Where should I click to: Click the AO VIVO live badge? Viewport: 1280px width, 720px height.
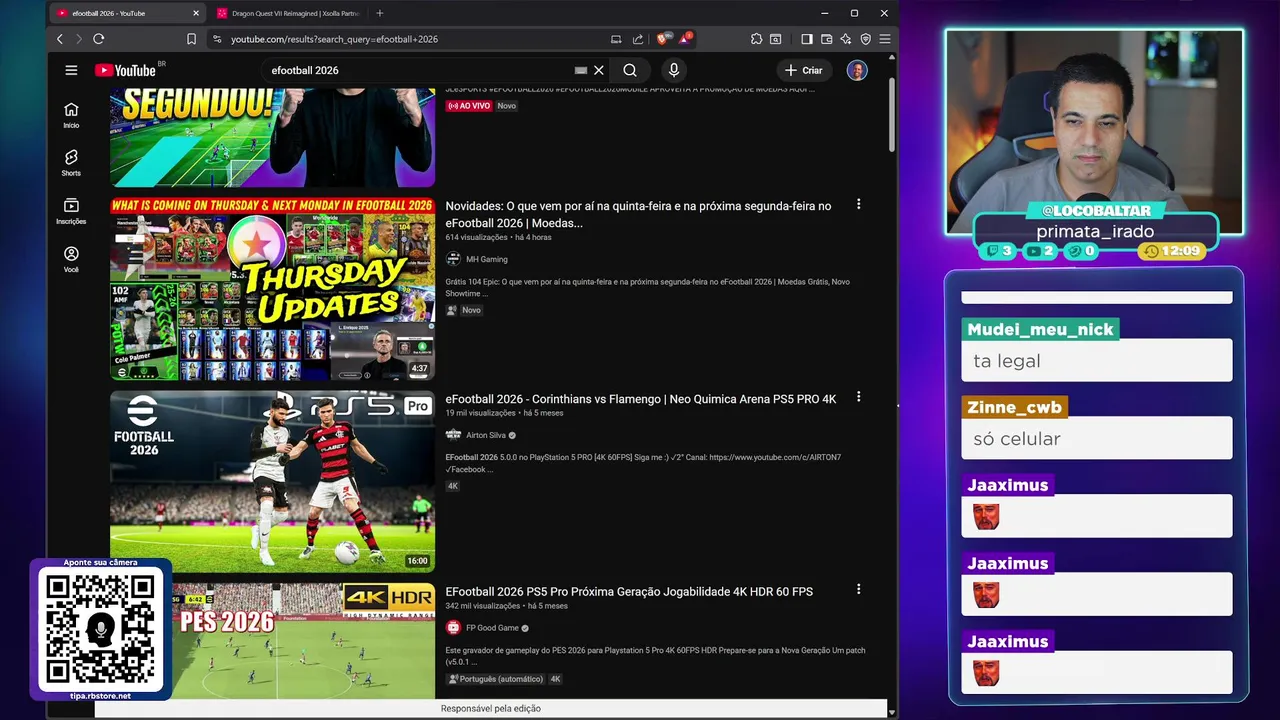pos(469,105)
